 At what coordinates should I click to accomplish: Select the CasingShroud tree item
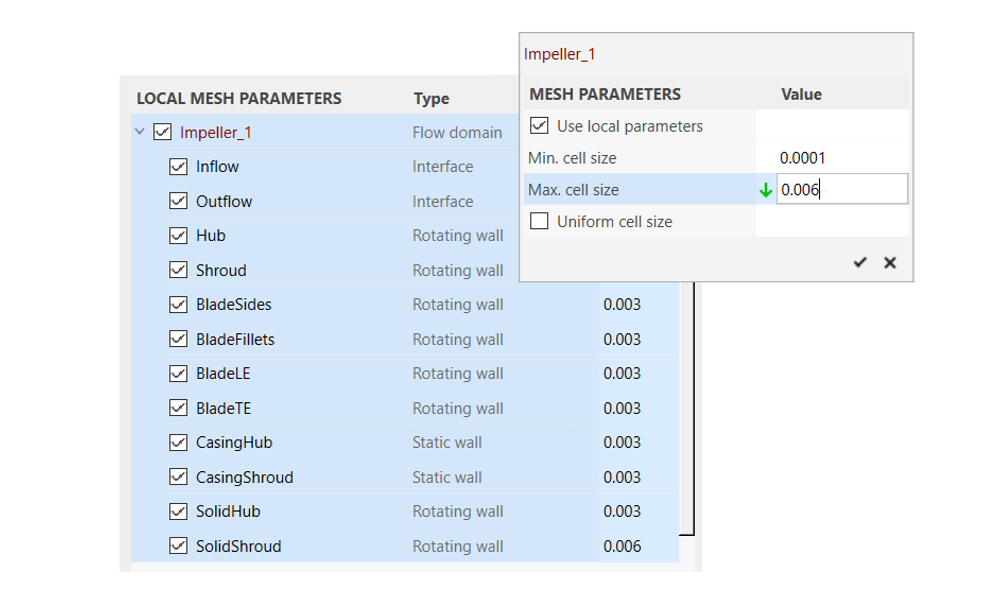(x=245, y=477)
